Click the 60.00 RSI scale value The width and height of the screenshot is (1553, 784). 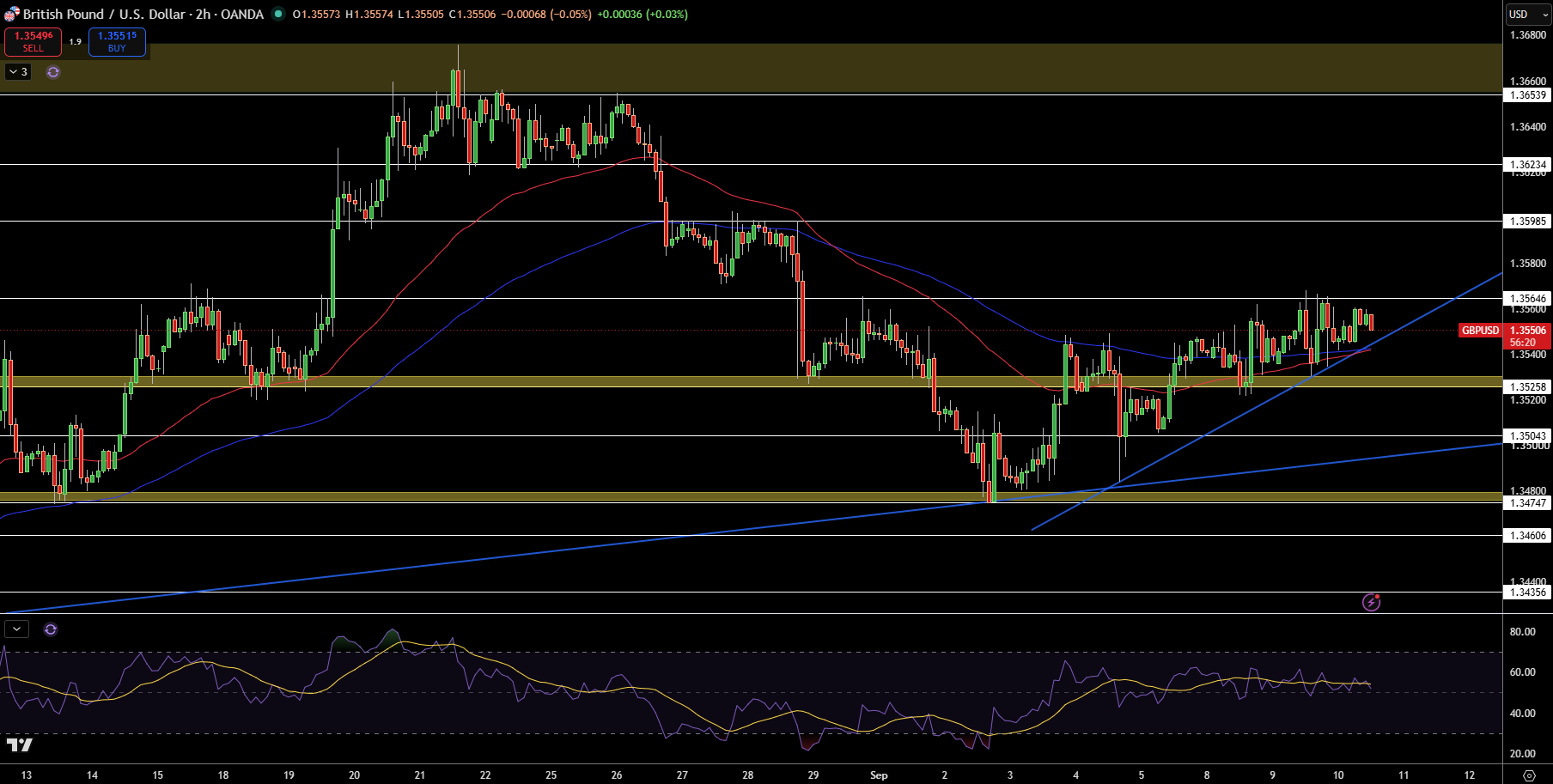[1523, 672]
